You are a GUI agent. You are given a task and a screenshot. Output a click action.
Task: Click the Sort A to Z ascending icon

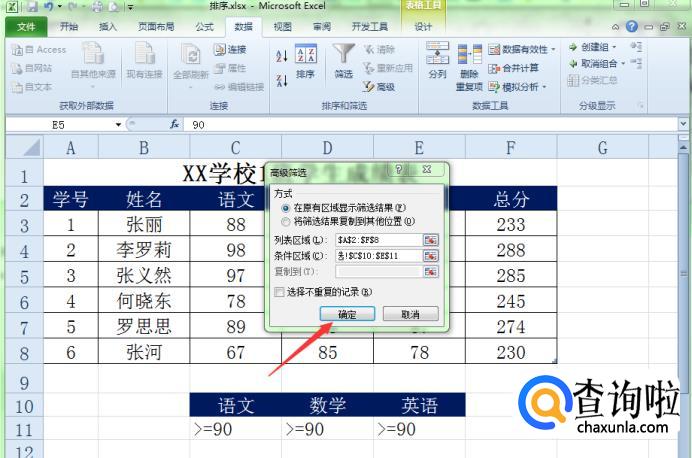tap(282, 56)
